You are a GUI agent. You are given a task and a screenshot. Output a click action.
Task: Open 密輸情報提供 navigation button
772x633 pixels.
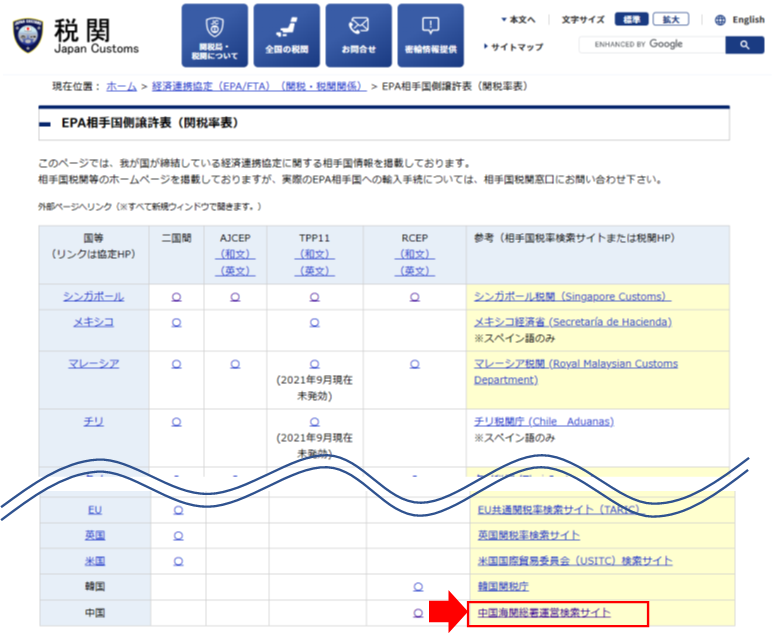pyautogui.click(x=430, y=35)
